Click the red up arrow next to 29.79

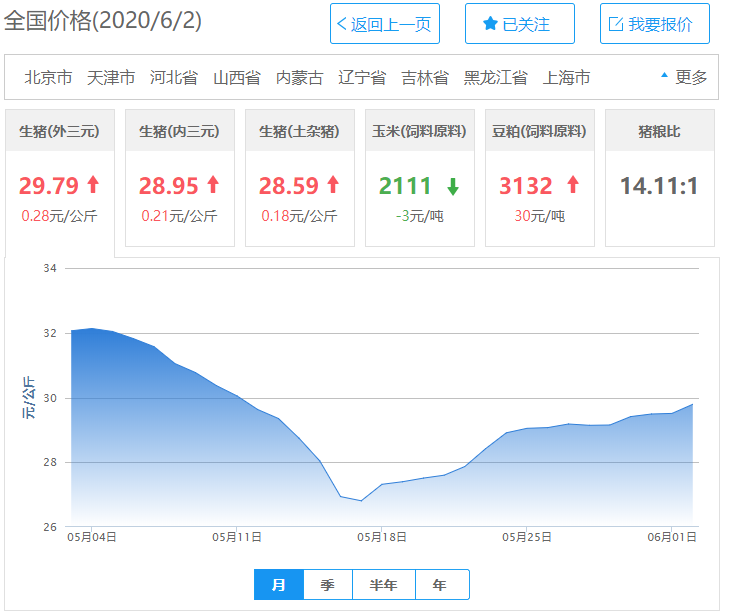93,185
